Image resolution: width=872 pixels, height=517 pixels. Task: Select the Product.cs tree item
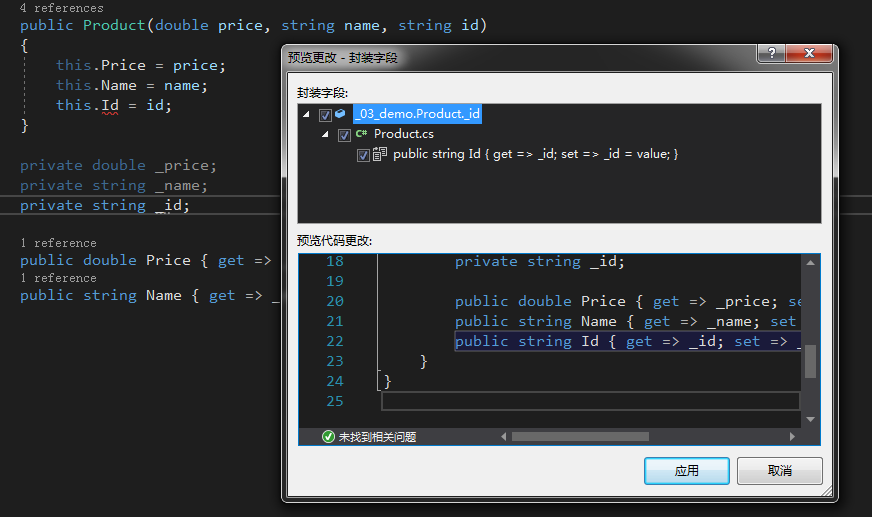click(404, 134)
